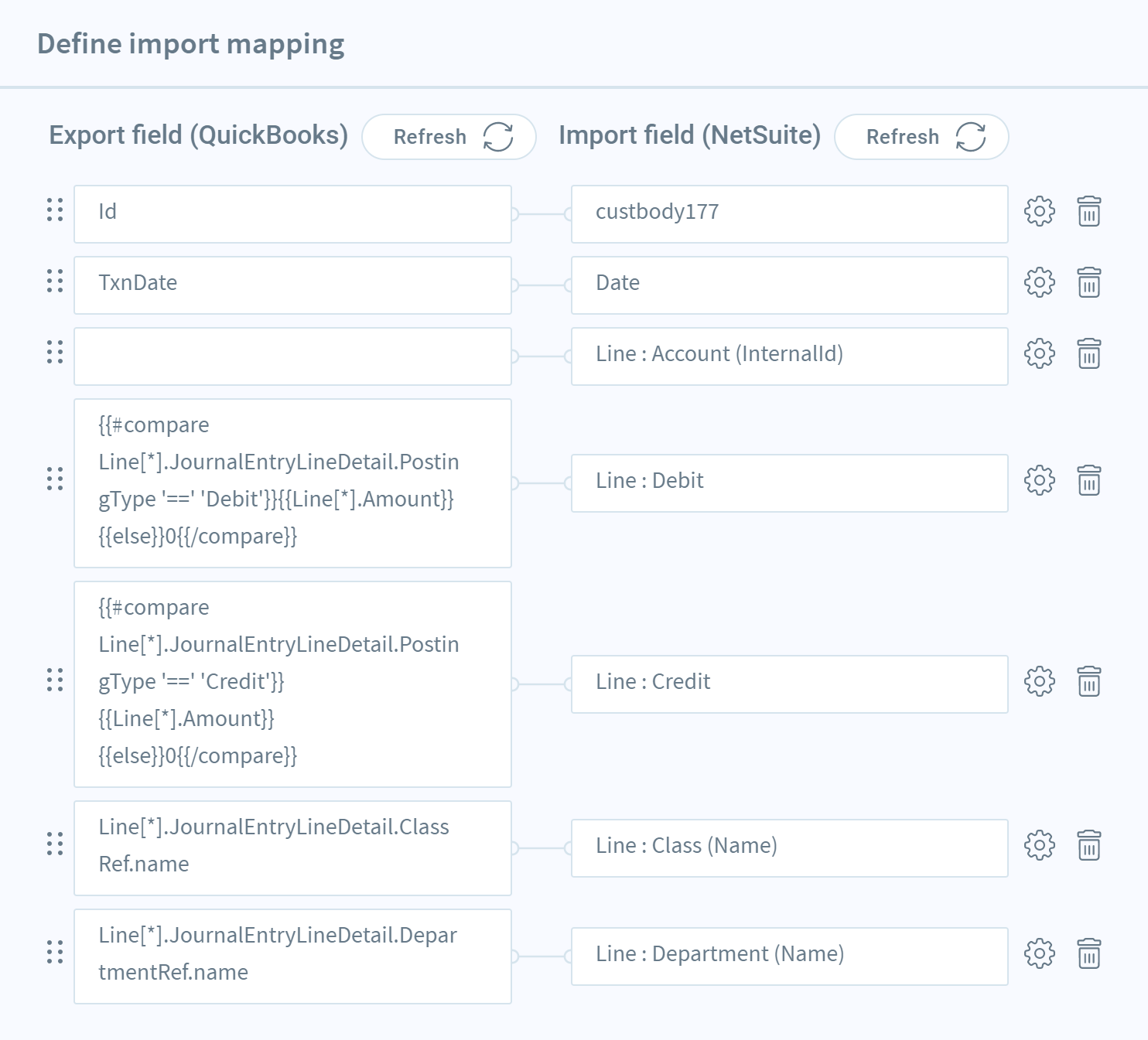Open settings gear for custbody177 mapping
Image resolution: width=1148 pixels, height=1040 pixels.
coord(1039,211)
